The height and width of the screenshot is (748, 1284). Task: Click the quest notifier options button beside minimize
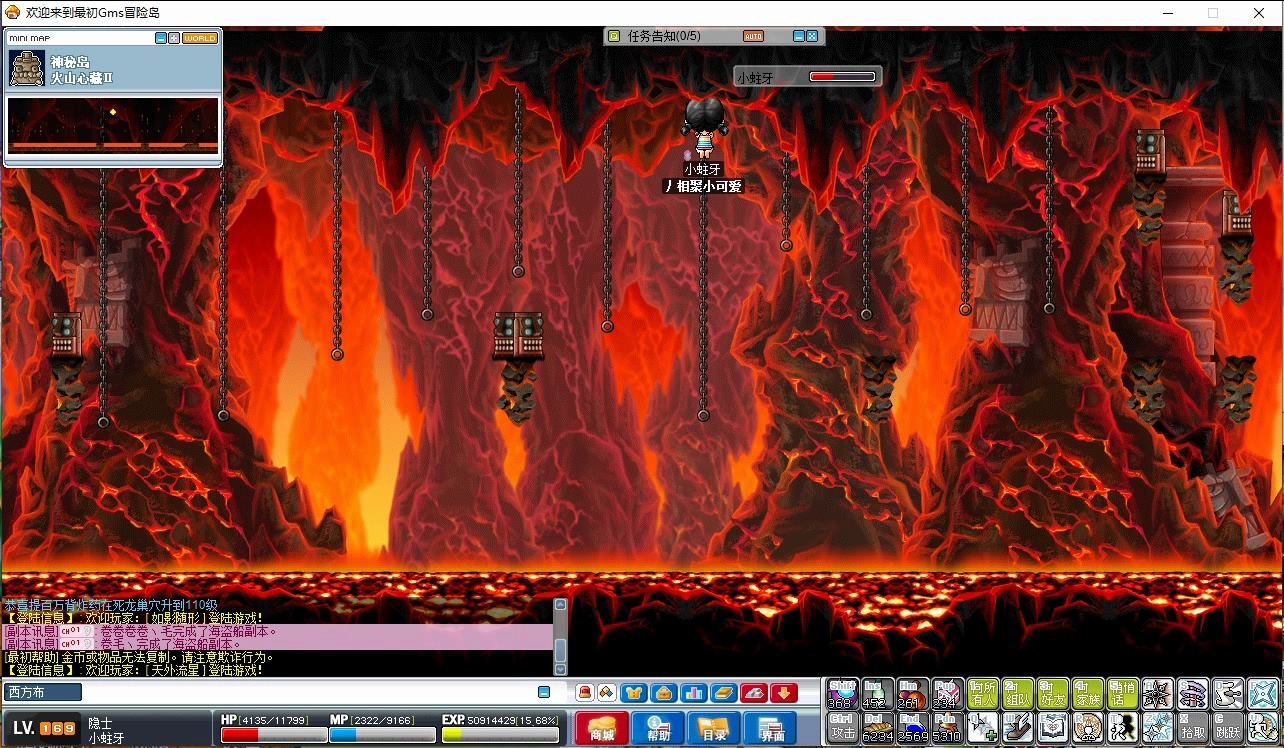(812, 36)
